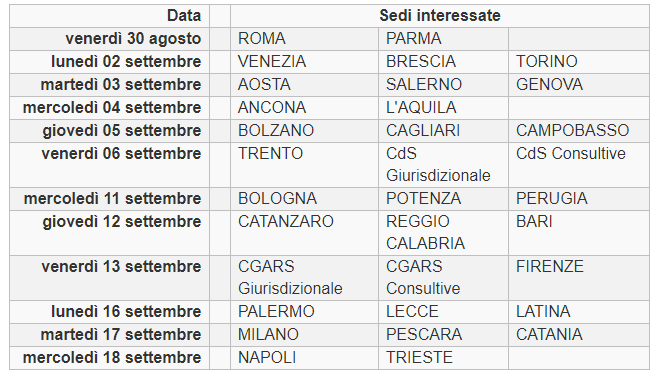Select REGGIO CALABRIA in the table
658x381 pixels.
point(443,233)
